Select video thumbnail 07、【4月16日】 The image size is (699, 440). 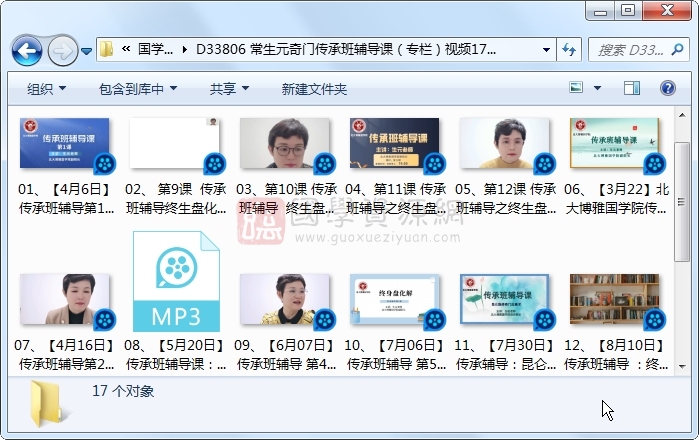click(64, 299)
